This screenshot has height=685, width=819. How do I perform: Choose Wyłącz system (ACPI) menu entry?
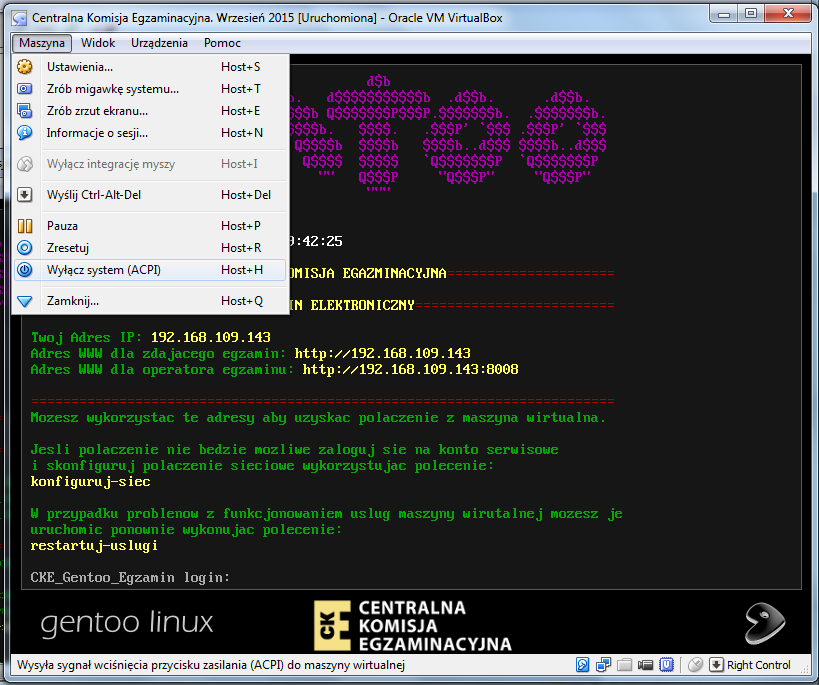click(150, 270)
